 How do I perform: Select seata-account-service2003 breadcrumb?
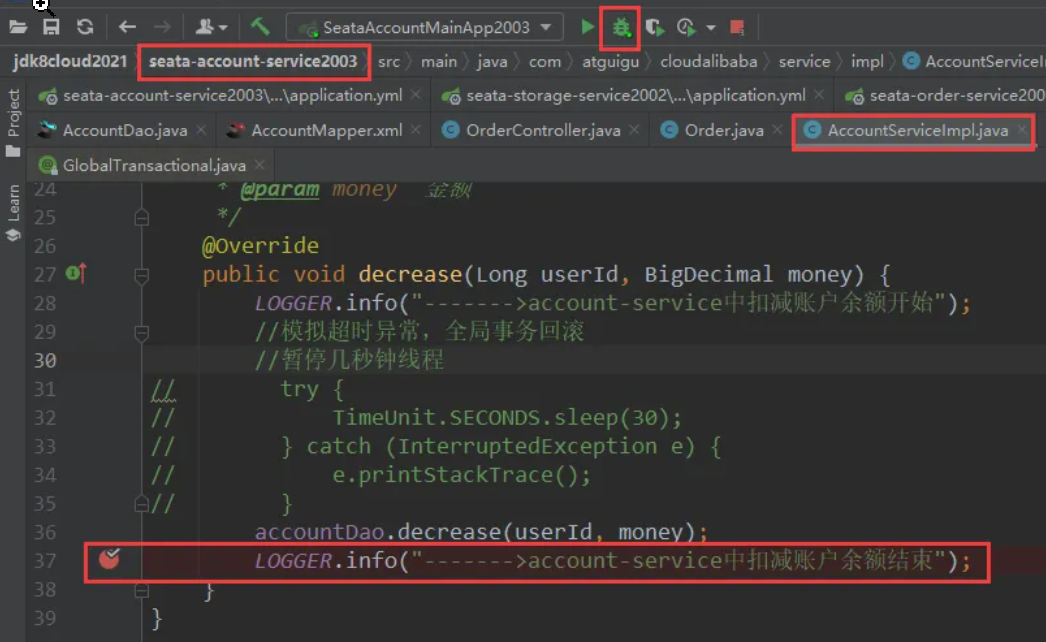pos(253,61)
